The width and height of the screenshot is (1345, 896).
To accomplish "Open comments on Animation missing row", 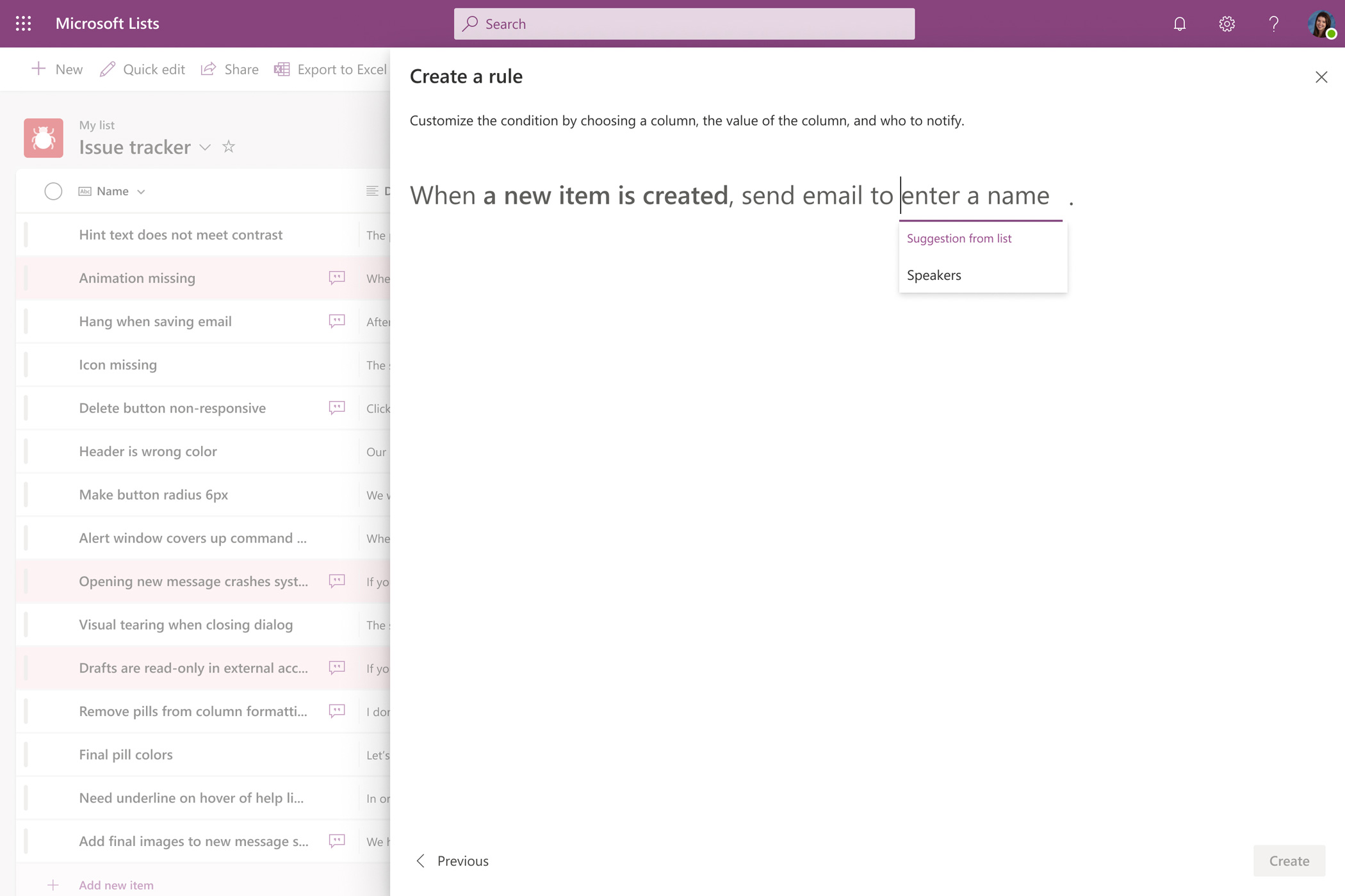I will pos(337,277).
